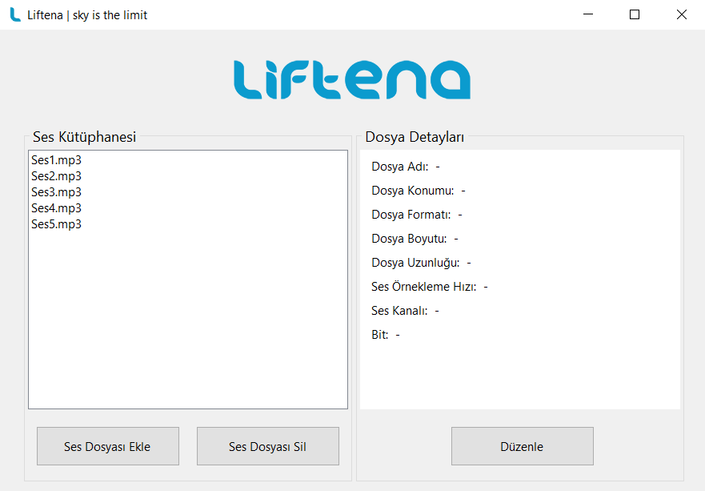Click the Ses Dosyası Ekle button

coord(108,446)
